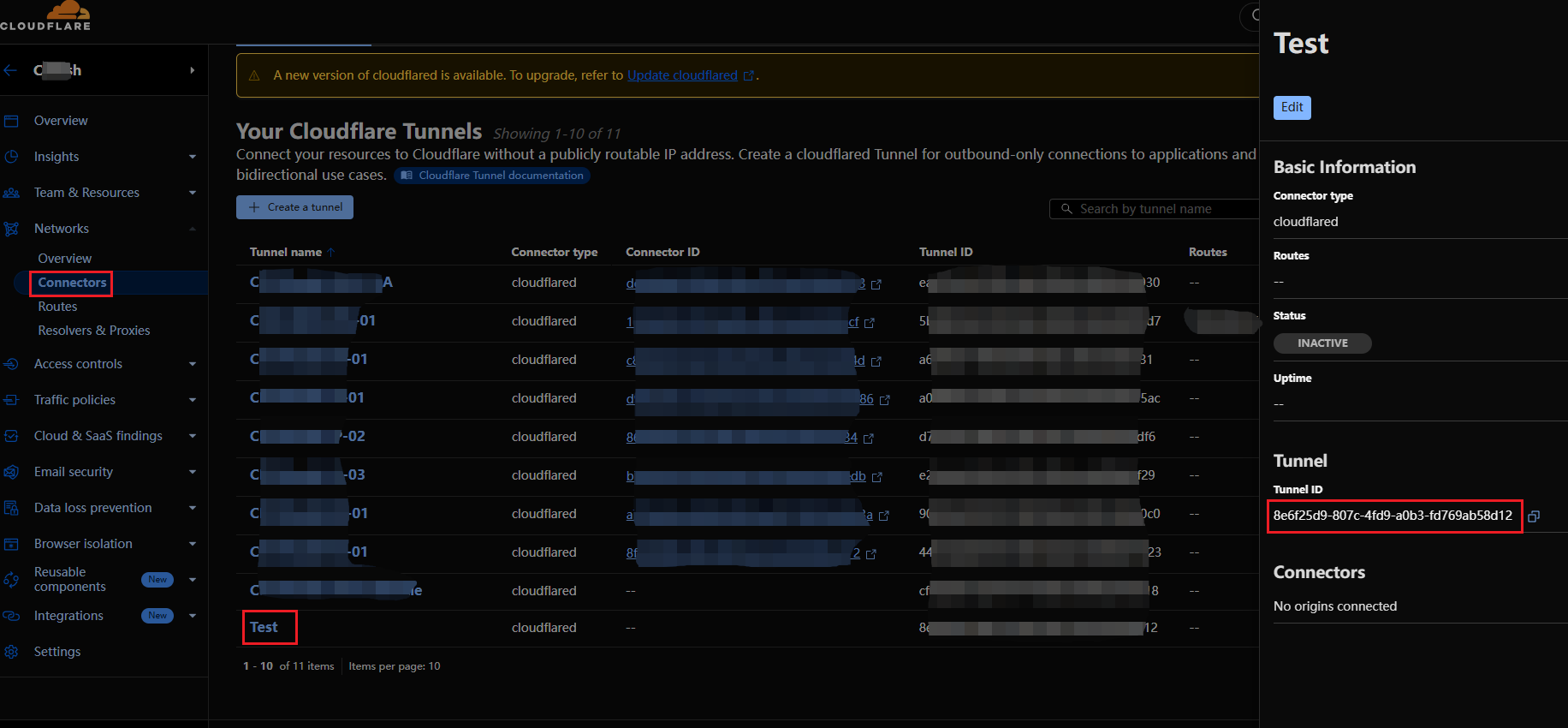1568x728 pixels.
Task: Collapse the Networks section
Action: click(193, 229)
